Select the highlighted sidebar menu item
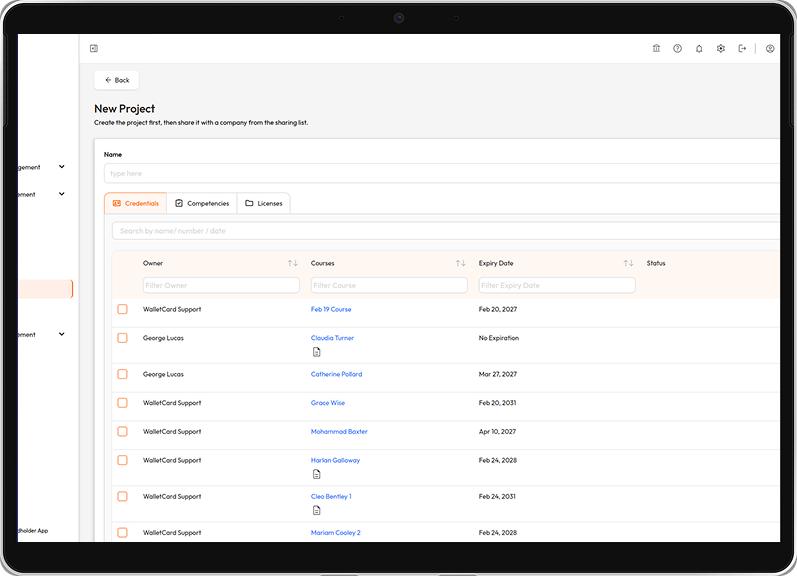 [45, 289]
